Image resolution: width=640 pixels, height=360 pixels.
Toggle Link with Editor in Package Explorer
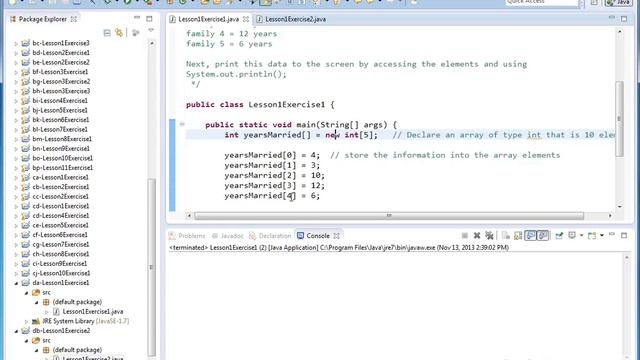[119, 33]
